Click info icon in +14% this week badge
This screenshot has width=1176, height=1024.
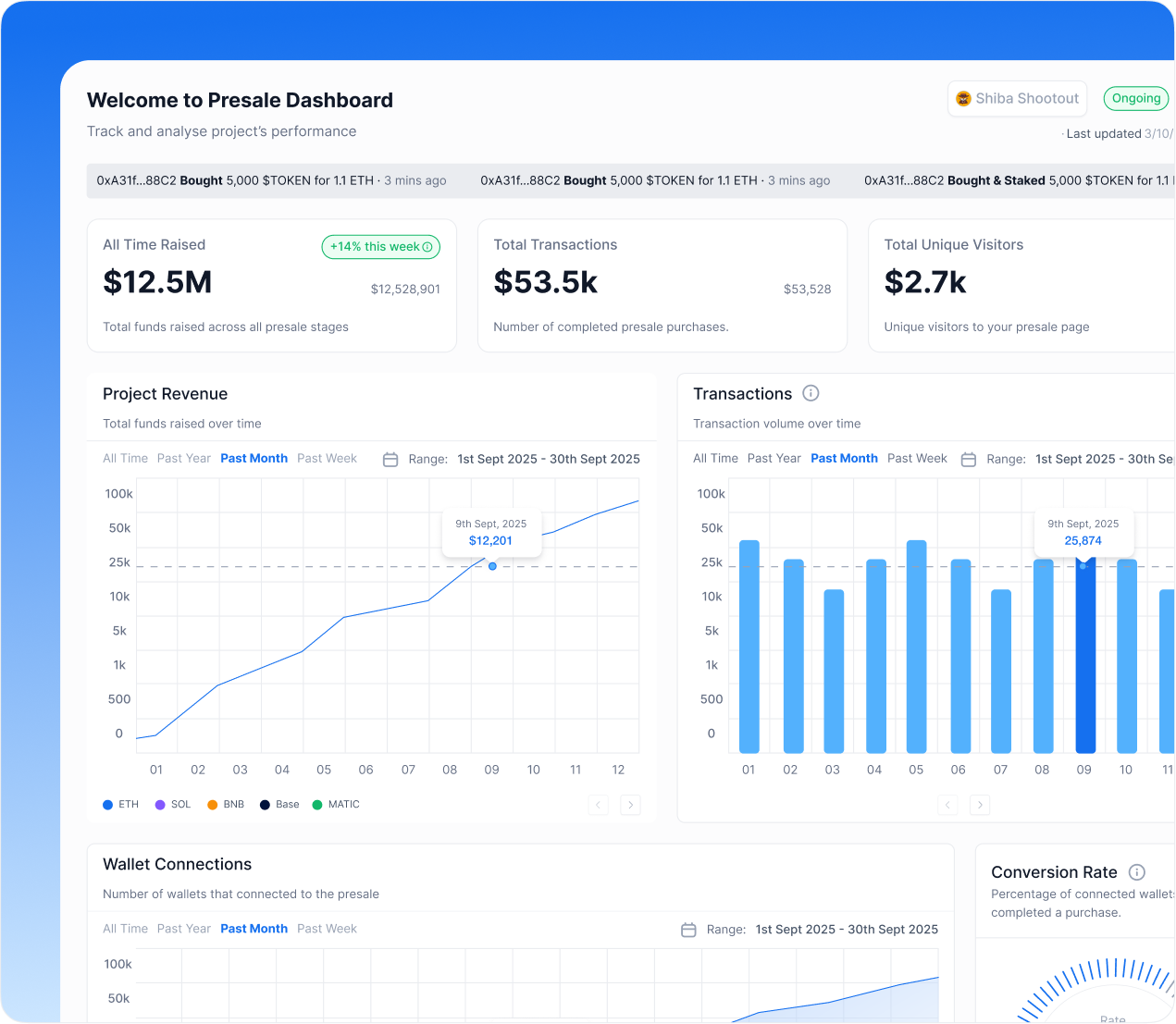click(427, 247)
